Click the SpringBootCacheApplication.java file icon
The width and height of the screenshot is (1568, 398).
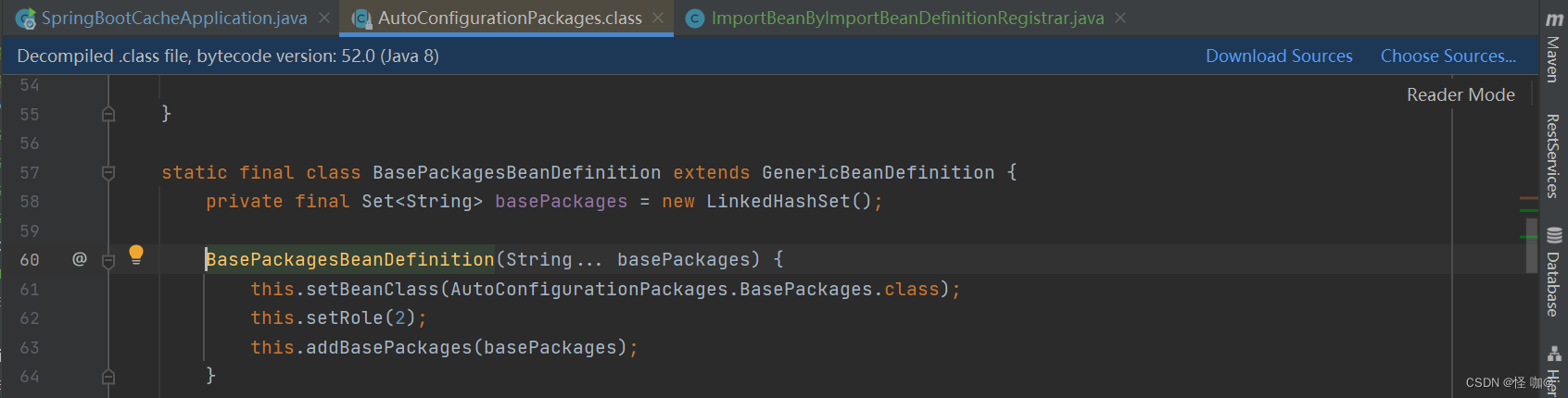[x=26, y=18]
